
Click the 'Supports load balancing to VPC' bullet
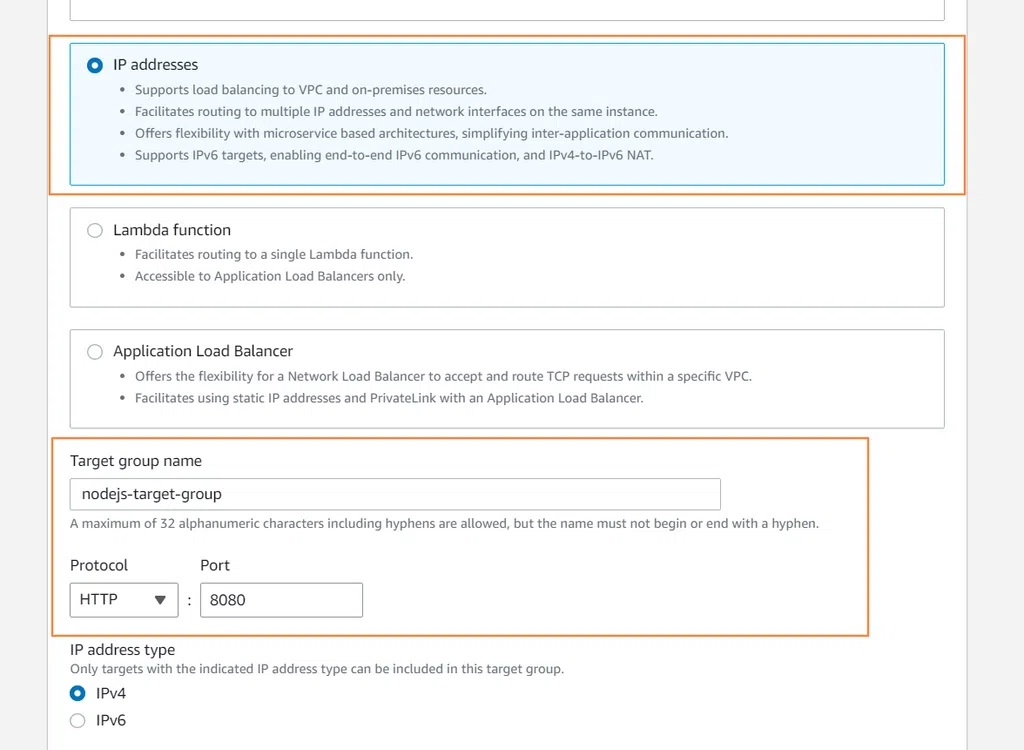[311, 90]
